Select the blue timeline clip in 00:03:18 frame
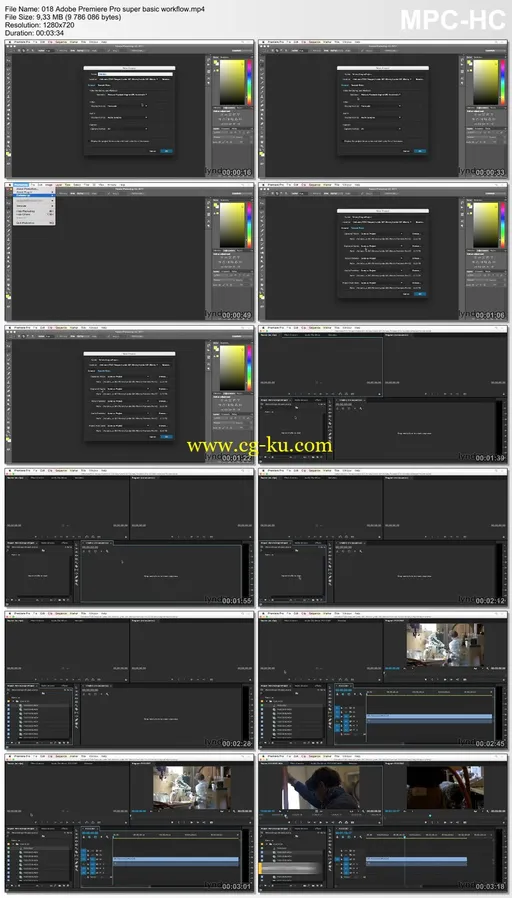 416,860
